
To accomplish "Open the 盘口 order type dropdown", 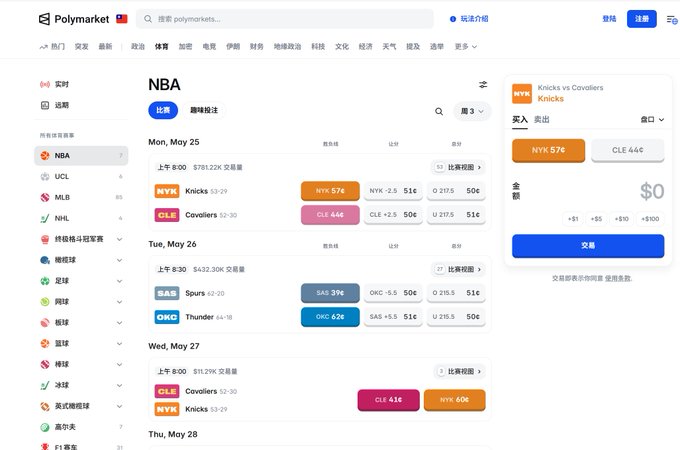I will click(652, 120).
